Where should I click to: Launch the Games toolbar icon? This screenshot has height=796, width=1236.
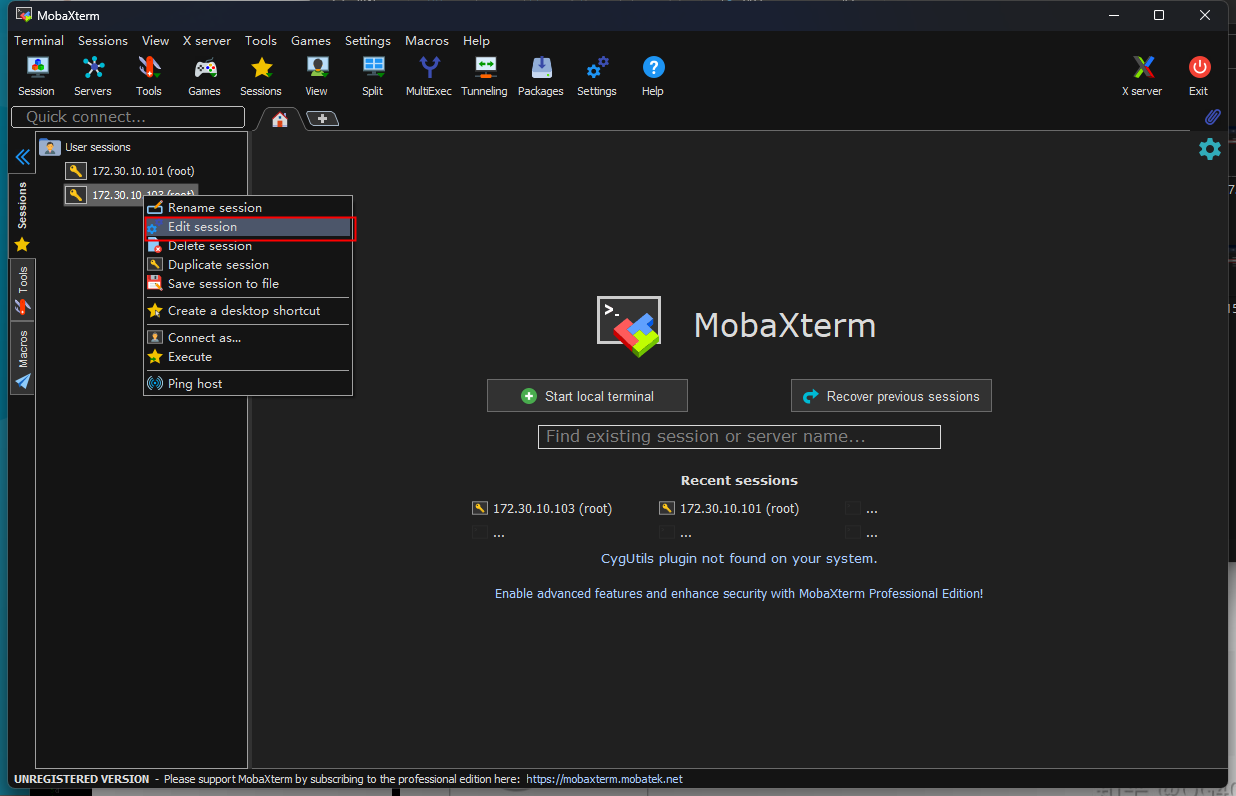(205, 76)
